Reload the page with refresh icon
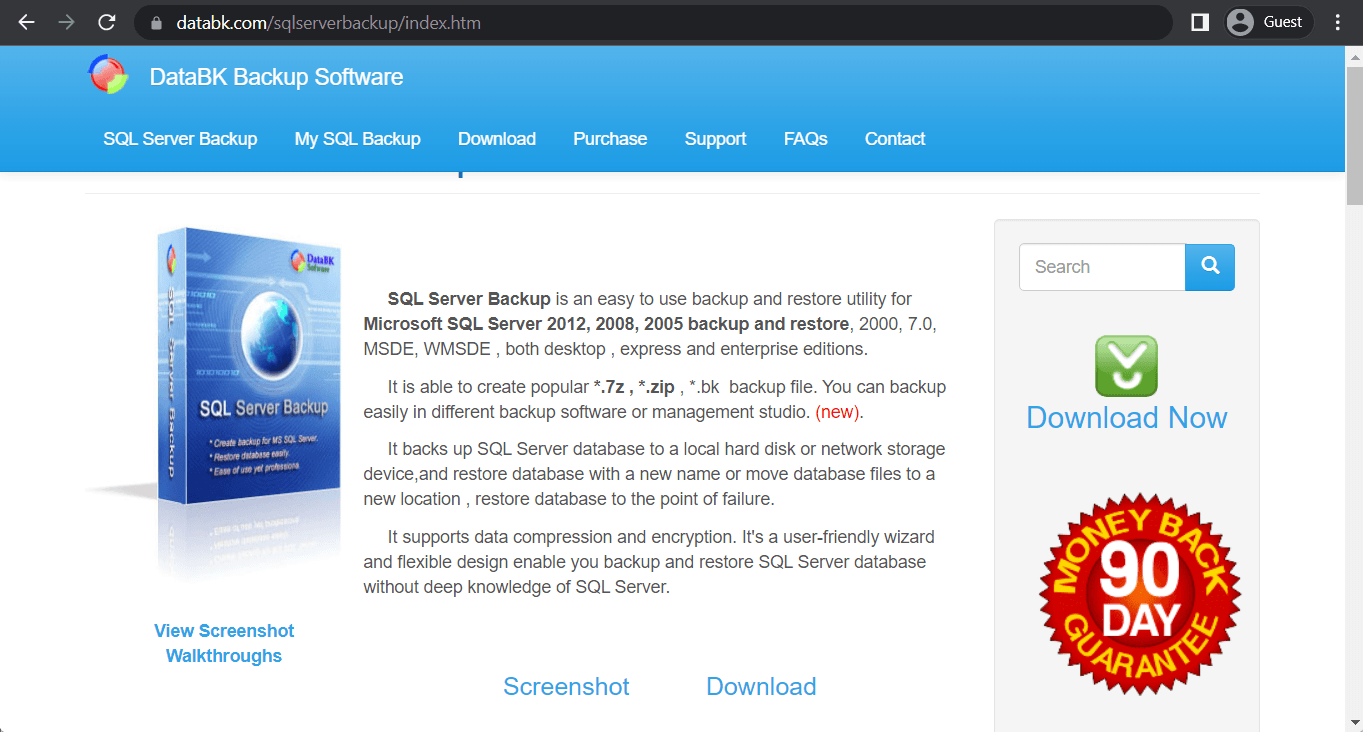1363x732 pixels. pos(106,22)
